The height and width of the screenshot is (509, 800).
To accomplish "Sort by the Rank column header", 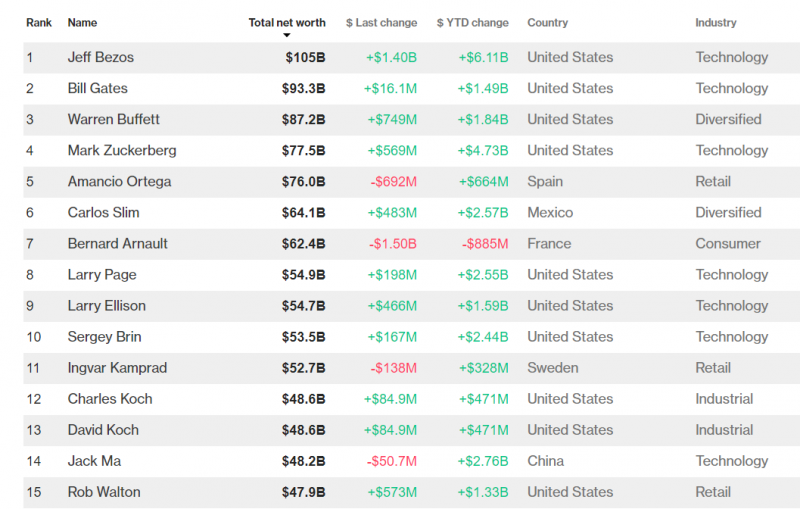I will coord(37,22).
